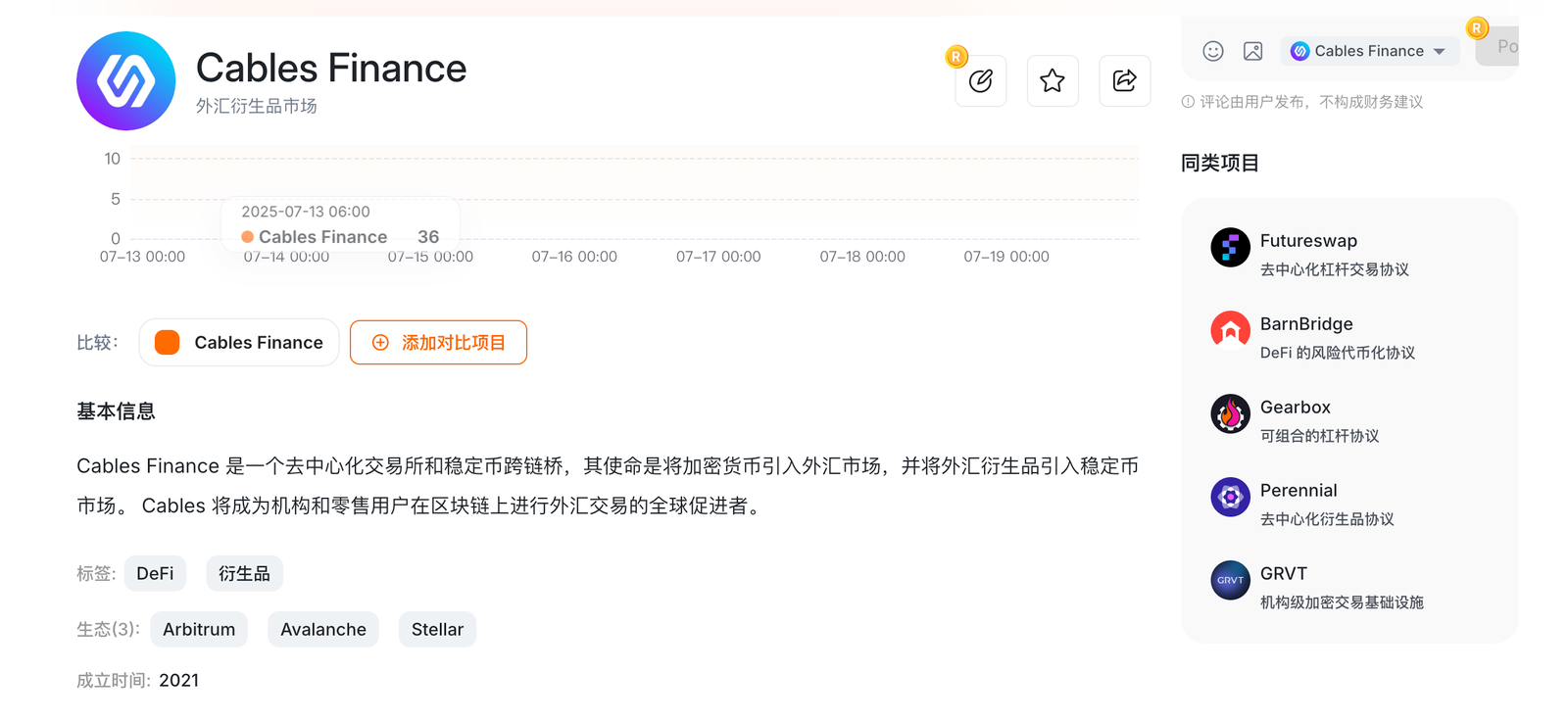Click the orange dot in the chart tooltip
Viewport: 1568px width, 722px height.
[248, 237]
